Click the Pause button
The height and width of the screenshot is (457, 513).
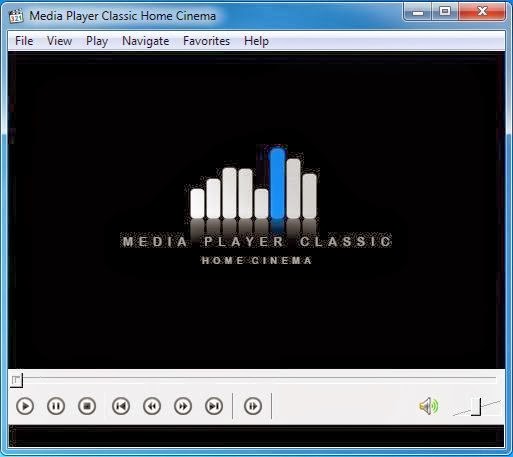pos(56,406)
